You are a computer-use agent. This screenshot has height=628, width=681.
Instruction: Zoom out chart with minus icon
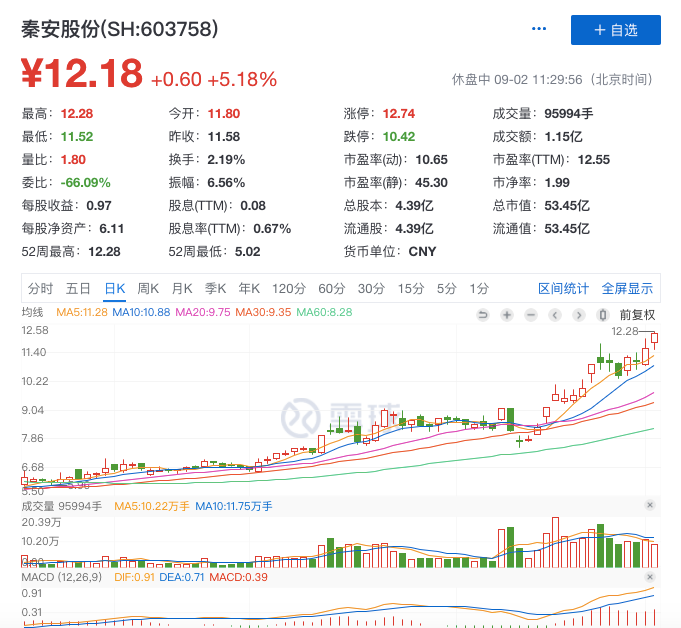click(x=531, y=315)
